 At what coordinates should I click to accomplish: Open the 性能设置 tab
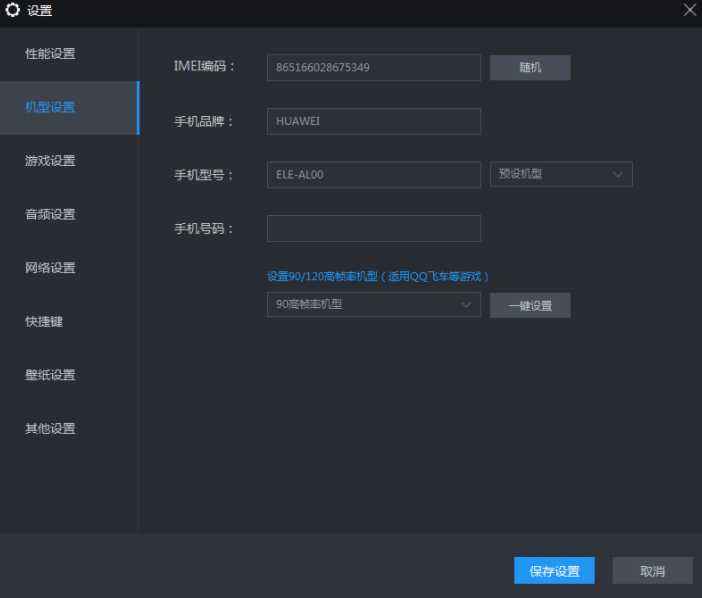(x=50, y=53)
